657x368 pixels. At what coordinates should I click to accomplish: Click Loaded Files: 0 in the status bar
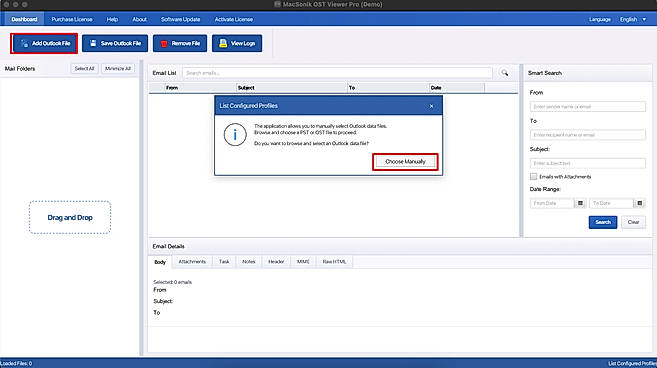coord(16,363)
